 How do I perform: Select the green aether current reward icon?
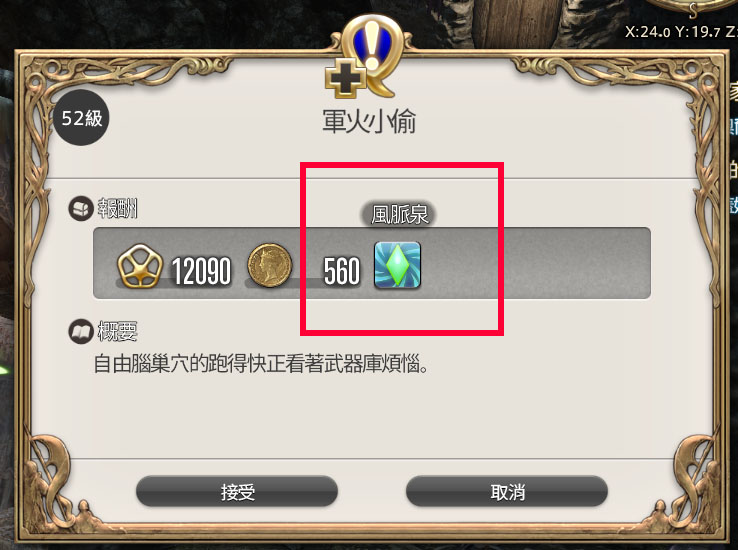click(x=397, y=265)
